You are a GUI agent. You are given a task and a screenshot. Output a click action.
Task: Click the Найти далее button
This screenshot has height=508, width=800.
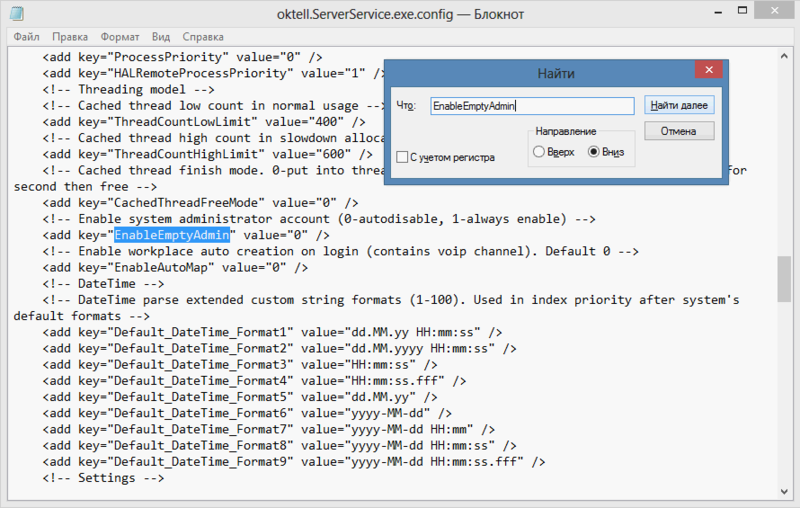coord(679,105)
